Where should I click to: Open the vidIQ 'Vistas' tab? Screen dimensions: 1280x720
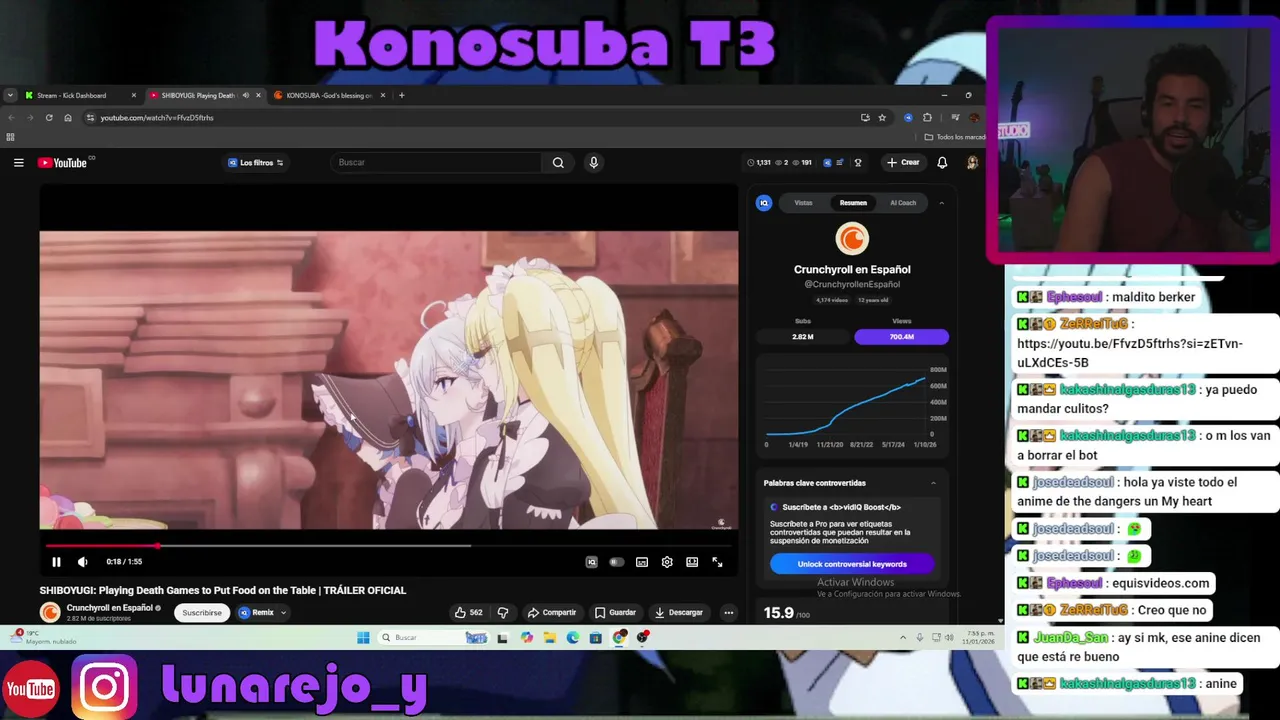803,203
